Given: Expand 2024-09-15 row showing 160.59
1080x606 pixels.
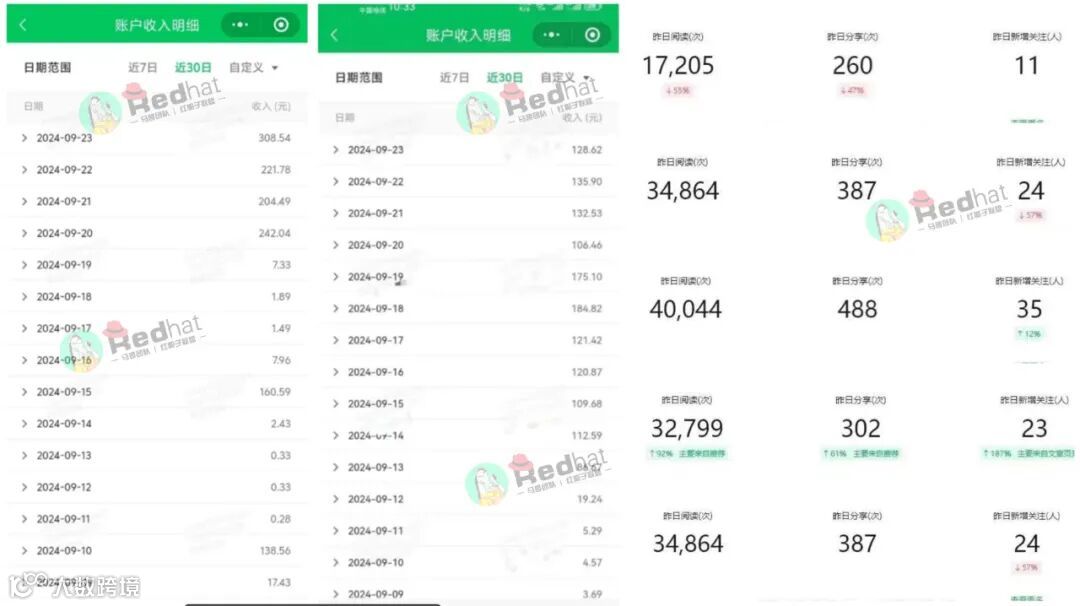Looking at the screenshot, I should pos(157,392).
